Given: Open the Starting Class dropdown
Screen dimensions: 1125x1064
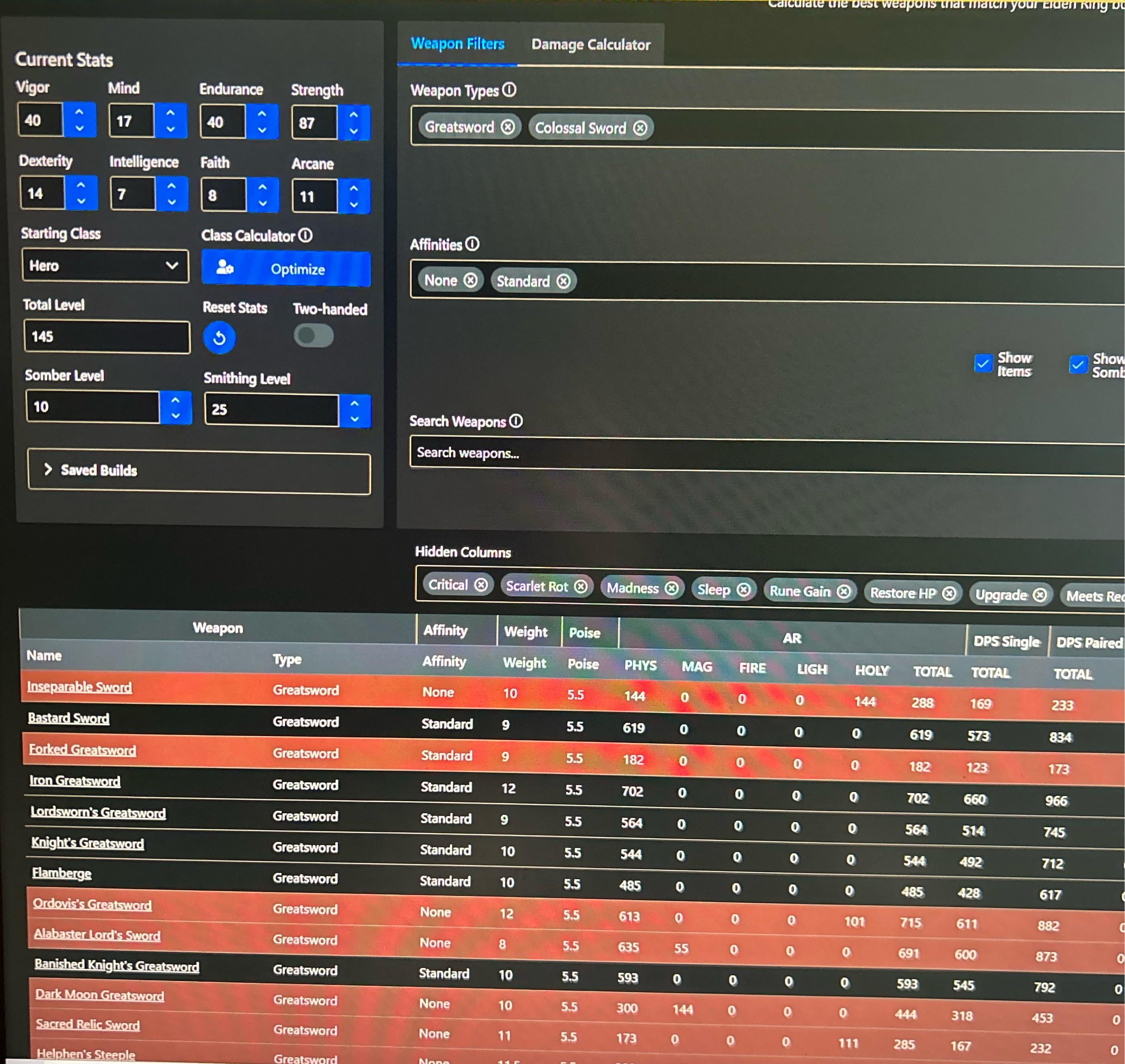Looking at the screenshot, I should 105,265.
